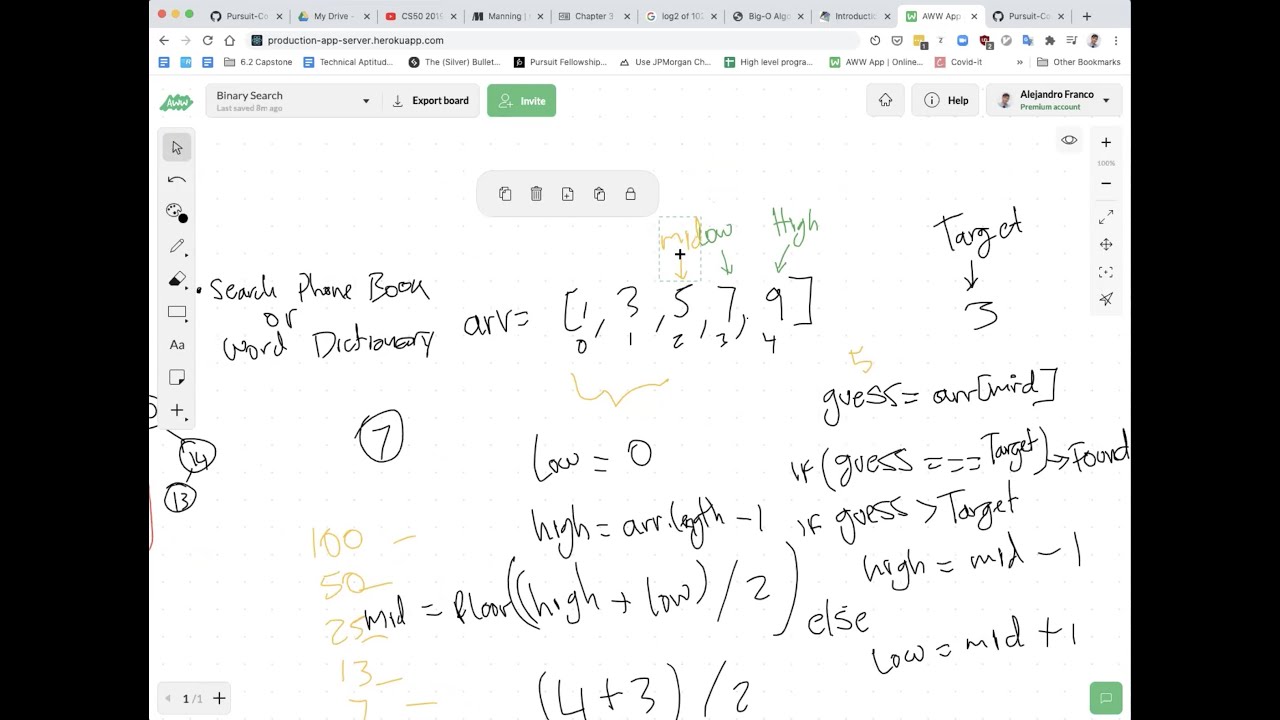The height and width of the screenshot is (720, 1280).
Task: Go back in browser history
Action: tap(164, 40)
